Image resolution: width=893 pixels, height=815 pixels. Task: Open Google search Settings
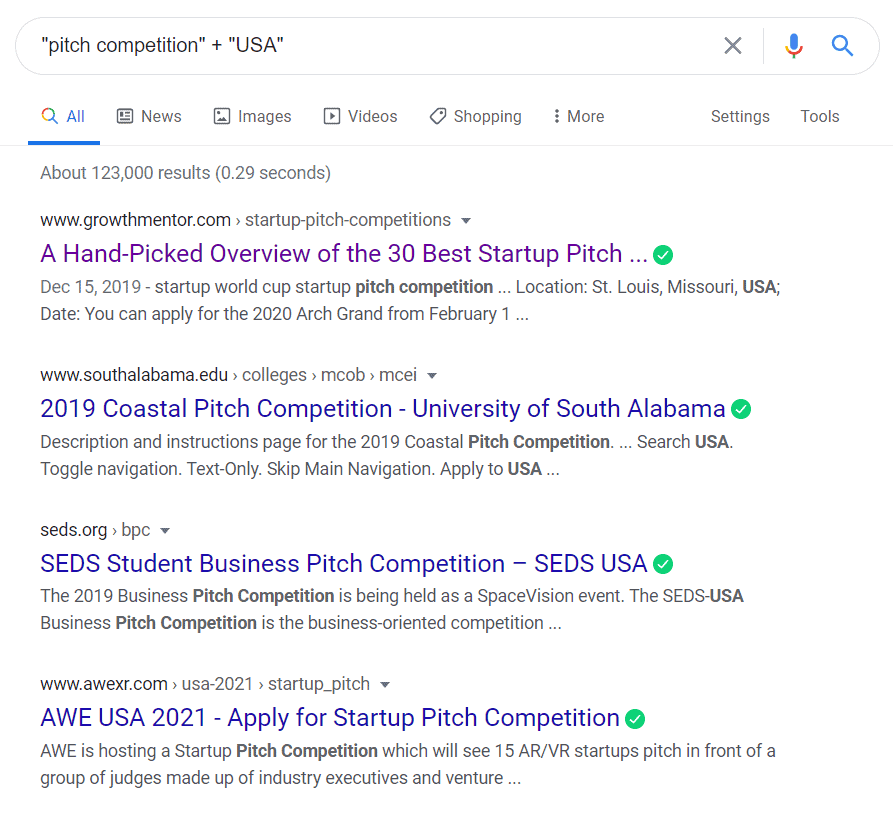(740, 116)
